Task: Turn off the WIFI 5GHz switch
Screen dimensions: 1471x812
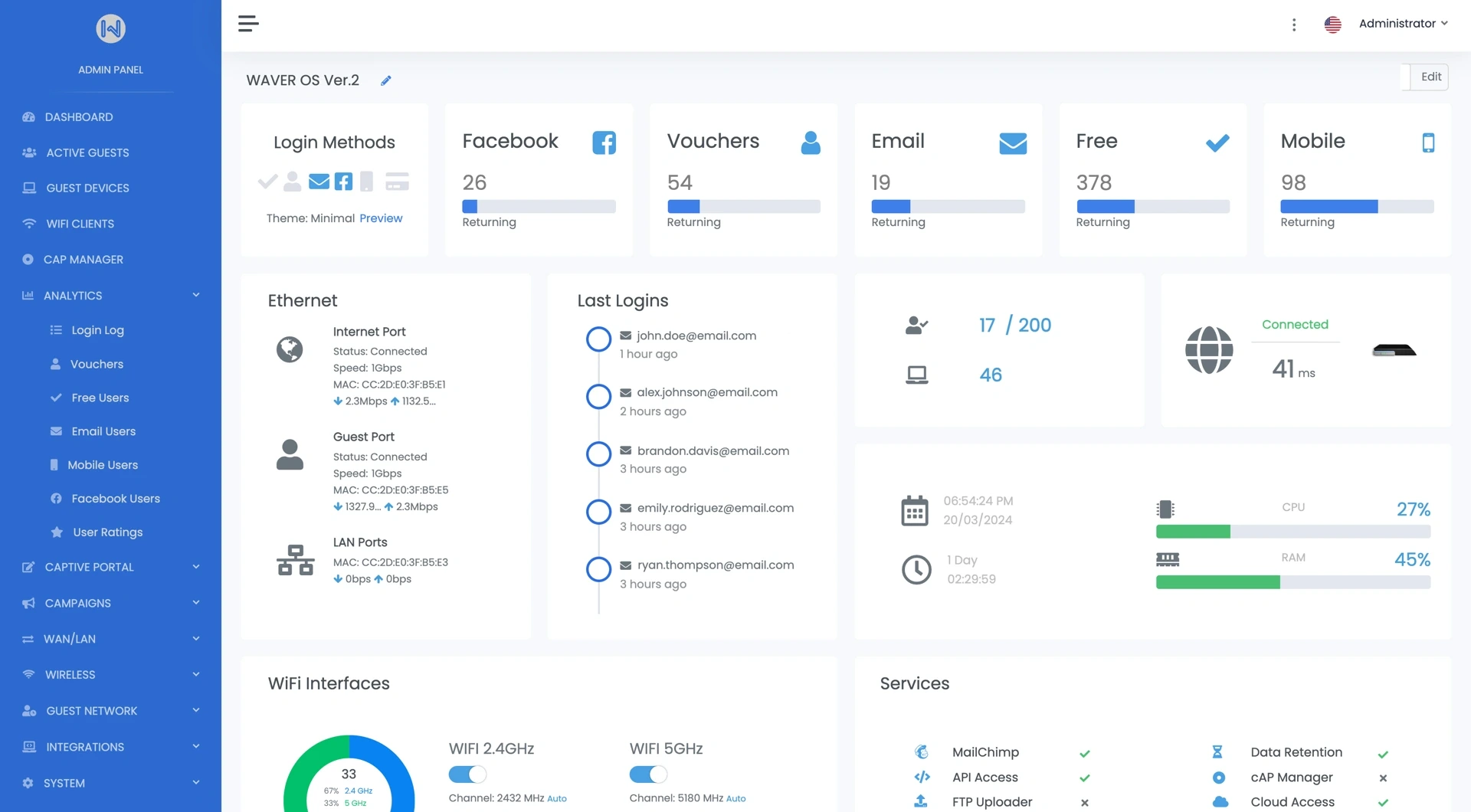Action: click(x=648, y=774)
